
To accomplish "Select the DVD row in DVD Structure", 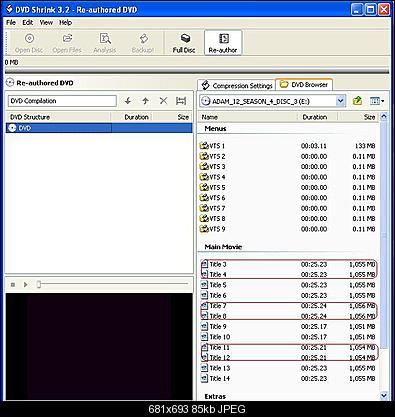I will 99,128.
